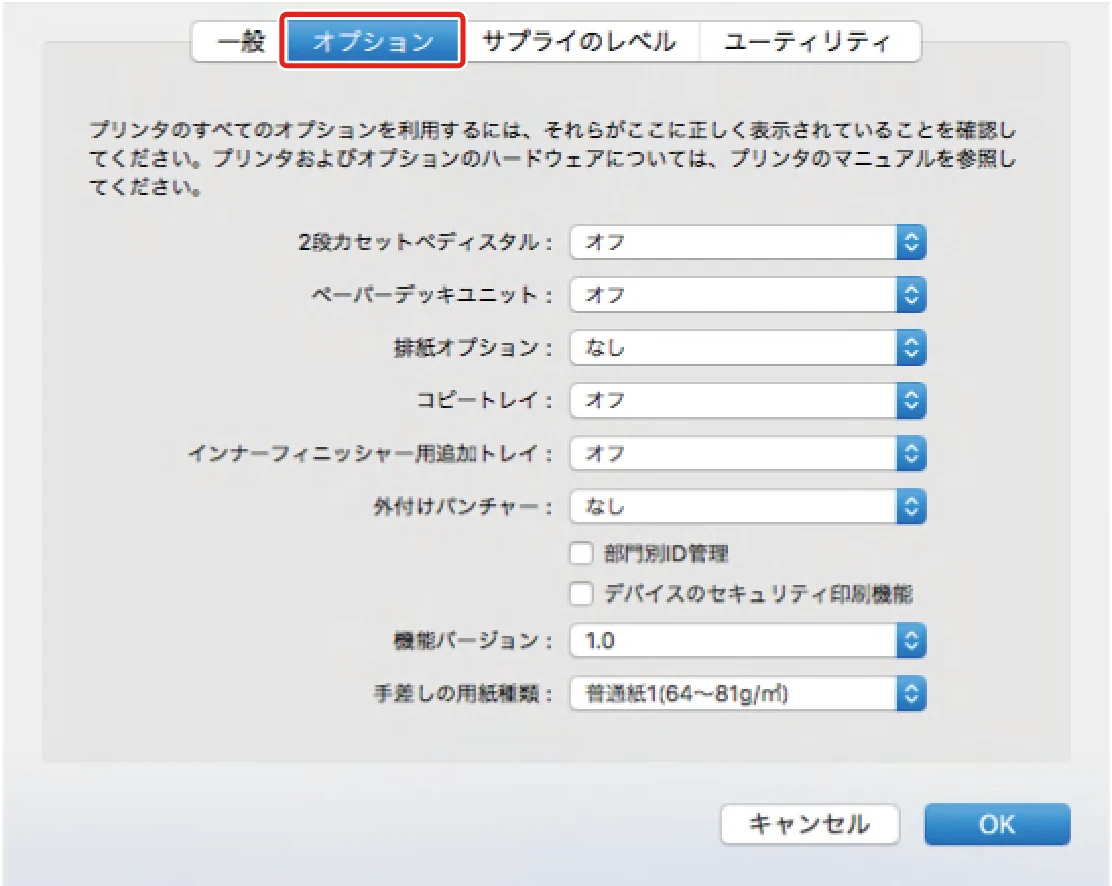
Task: Click the 外付けパンチャー label
Action: pos(462,506)
